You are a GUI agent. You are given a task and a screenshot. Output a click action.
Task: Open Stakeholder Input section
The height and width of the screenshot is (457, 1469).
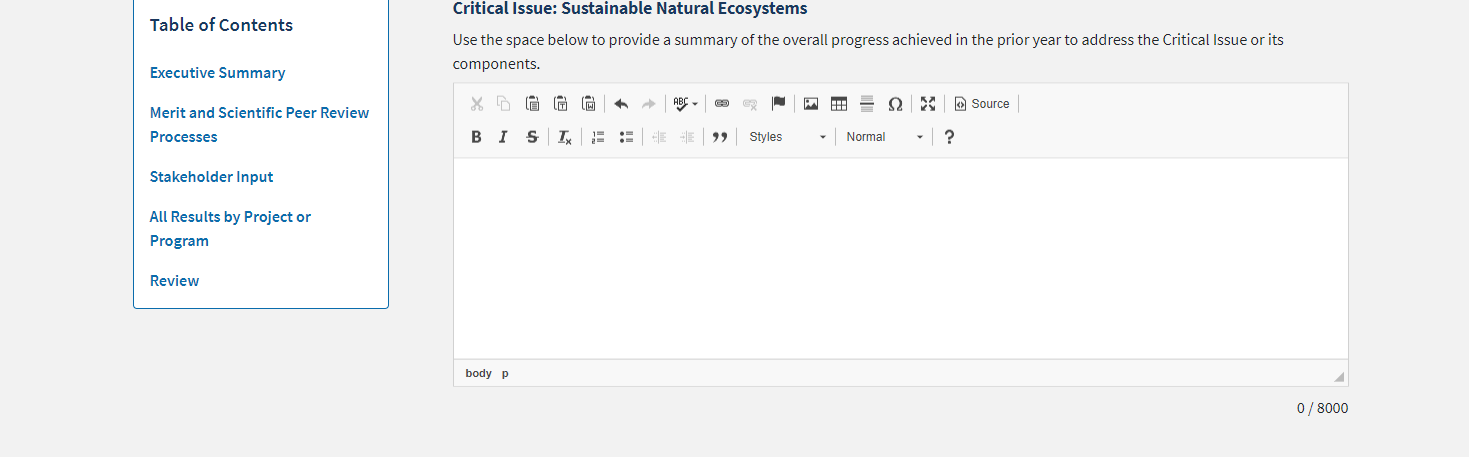pyautogui.click(x=211, y=177)
